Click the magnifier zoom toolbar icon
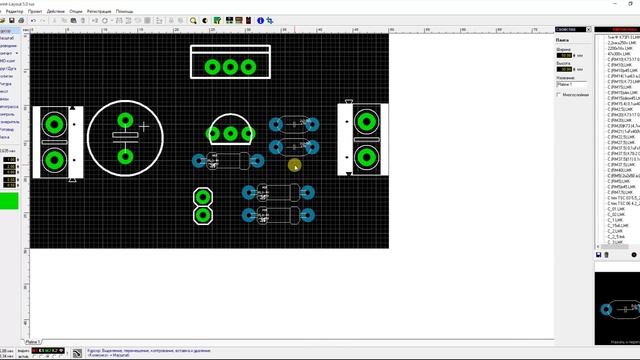640x360 pixels. click(x=193, y=20)
